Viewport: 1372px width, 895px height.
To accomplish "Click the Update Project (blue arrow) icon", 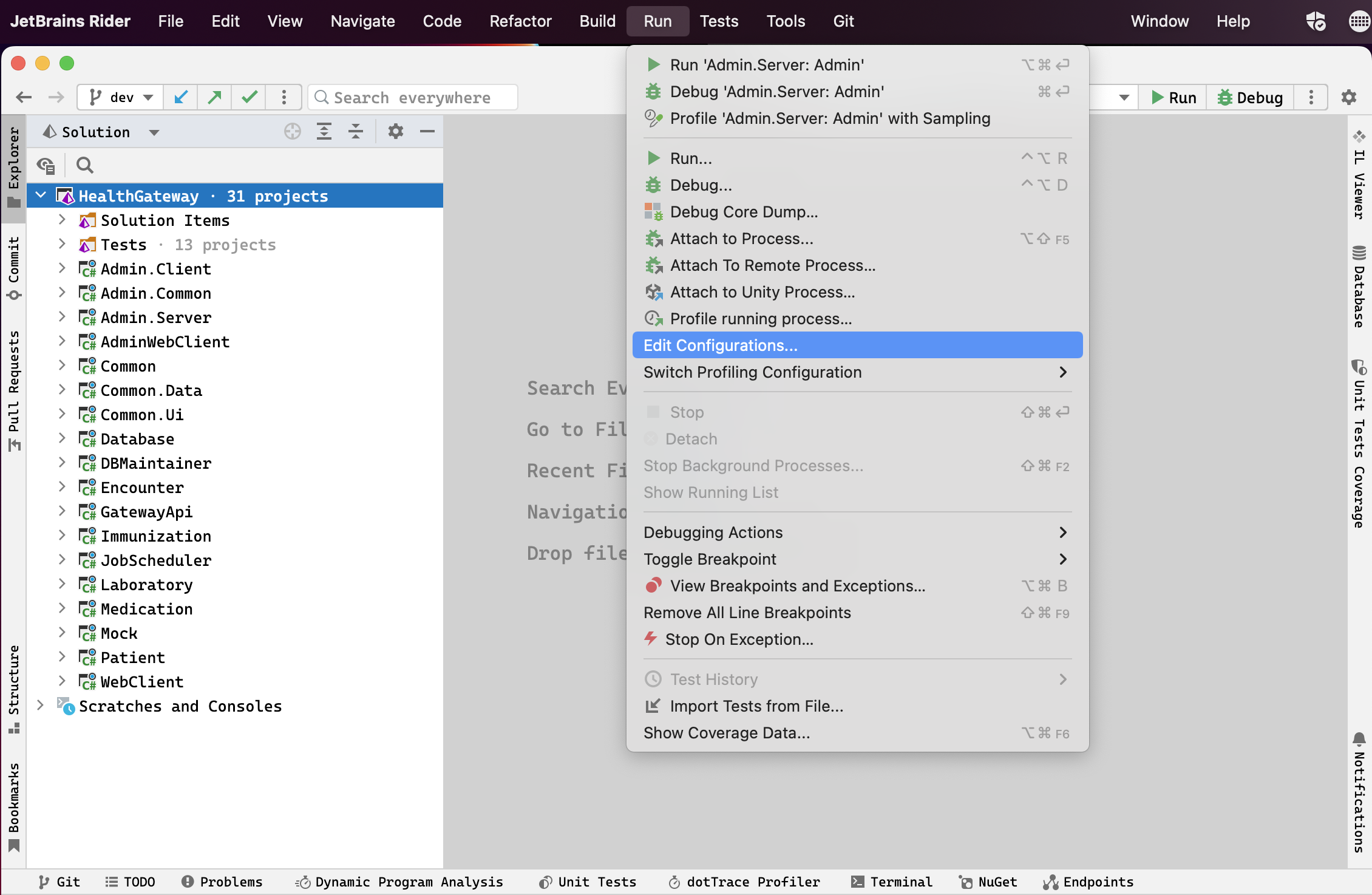I will point(181,97).
